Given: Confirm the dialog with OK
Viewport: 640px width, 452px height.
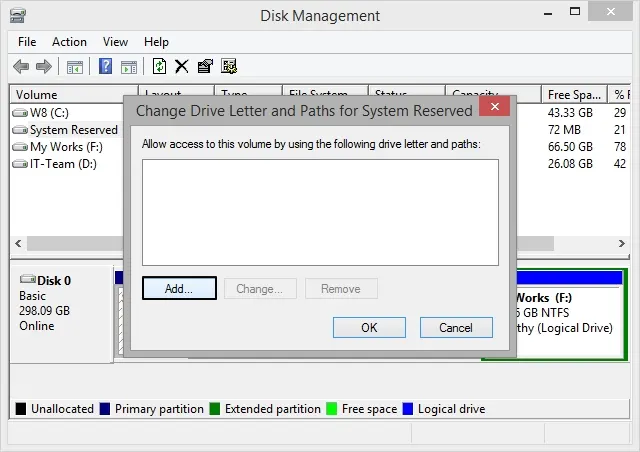Looking at the screenshot, I should [x=369, y=327].
